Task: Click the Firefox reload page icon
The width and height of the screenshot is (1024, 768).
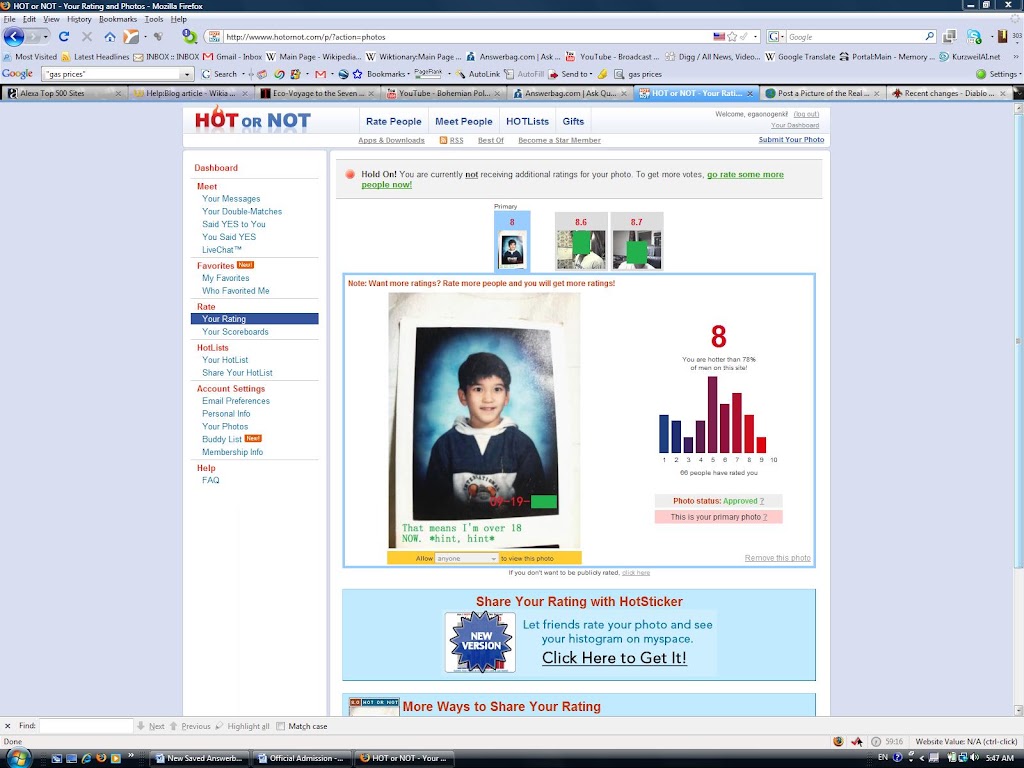Action: point(63,37)
